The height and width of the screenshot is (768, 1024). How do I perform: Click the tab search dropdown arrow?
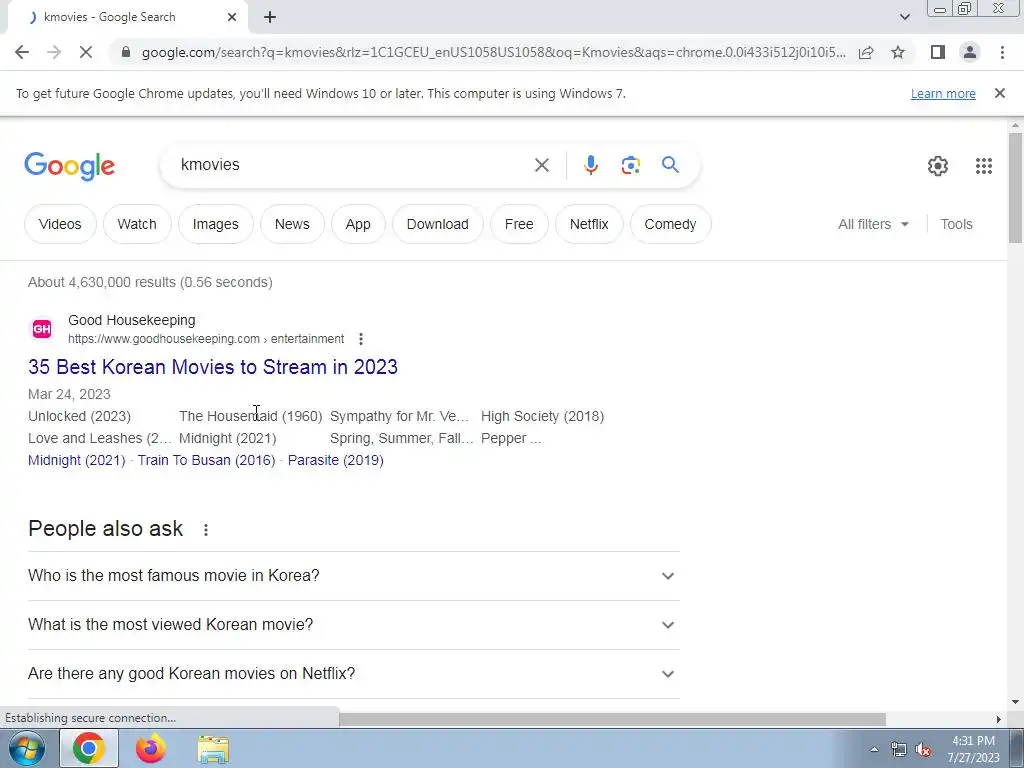point(904,17)
